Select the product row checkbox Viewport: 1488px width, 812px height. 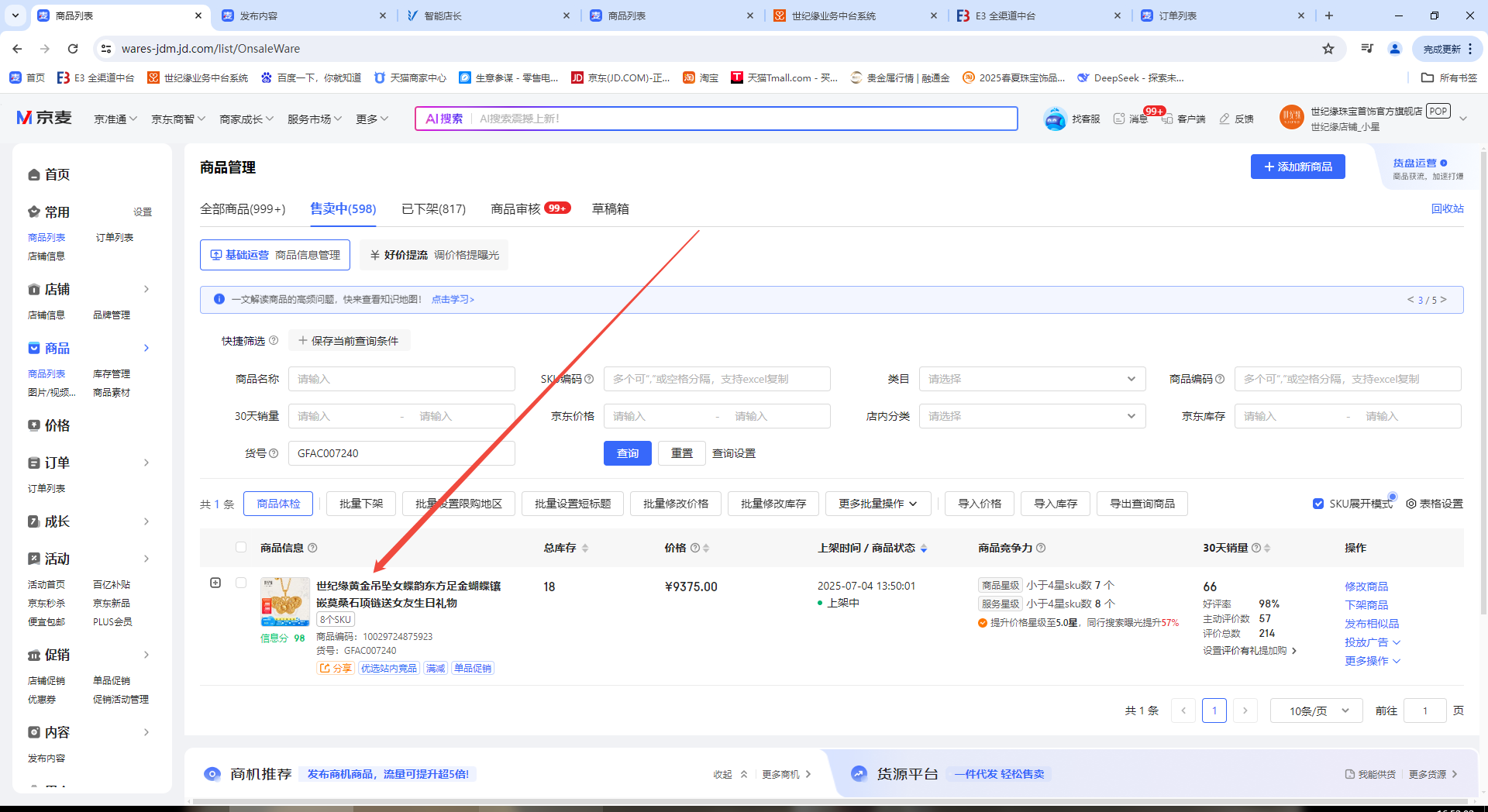241,583
